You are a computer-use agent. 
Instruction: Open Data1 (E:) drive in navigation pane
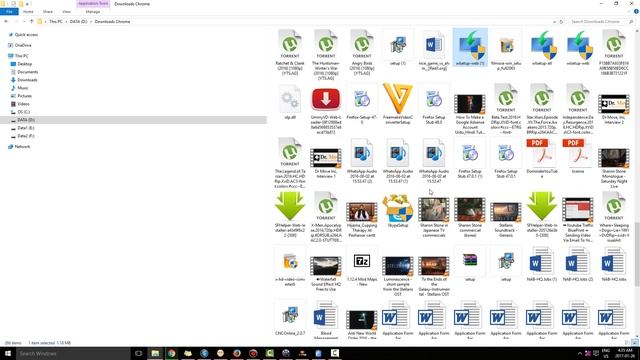(26, 128)
